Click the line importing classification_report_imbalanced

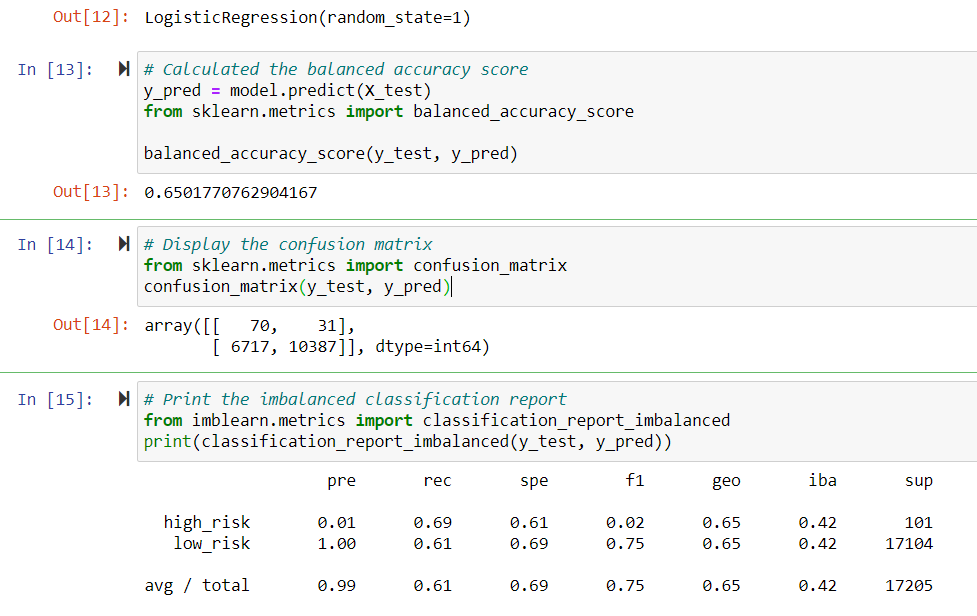(437, 420)
